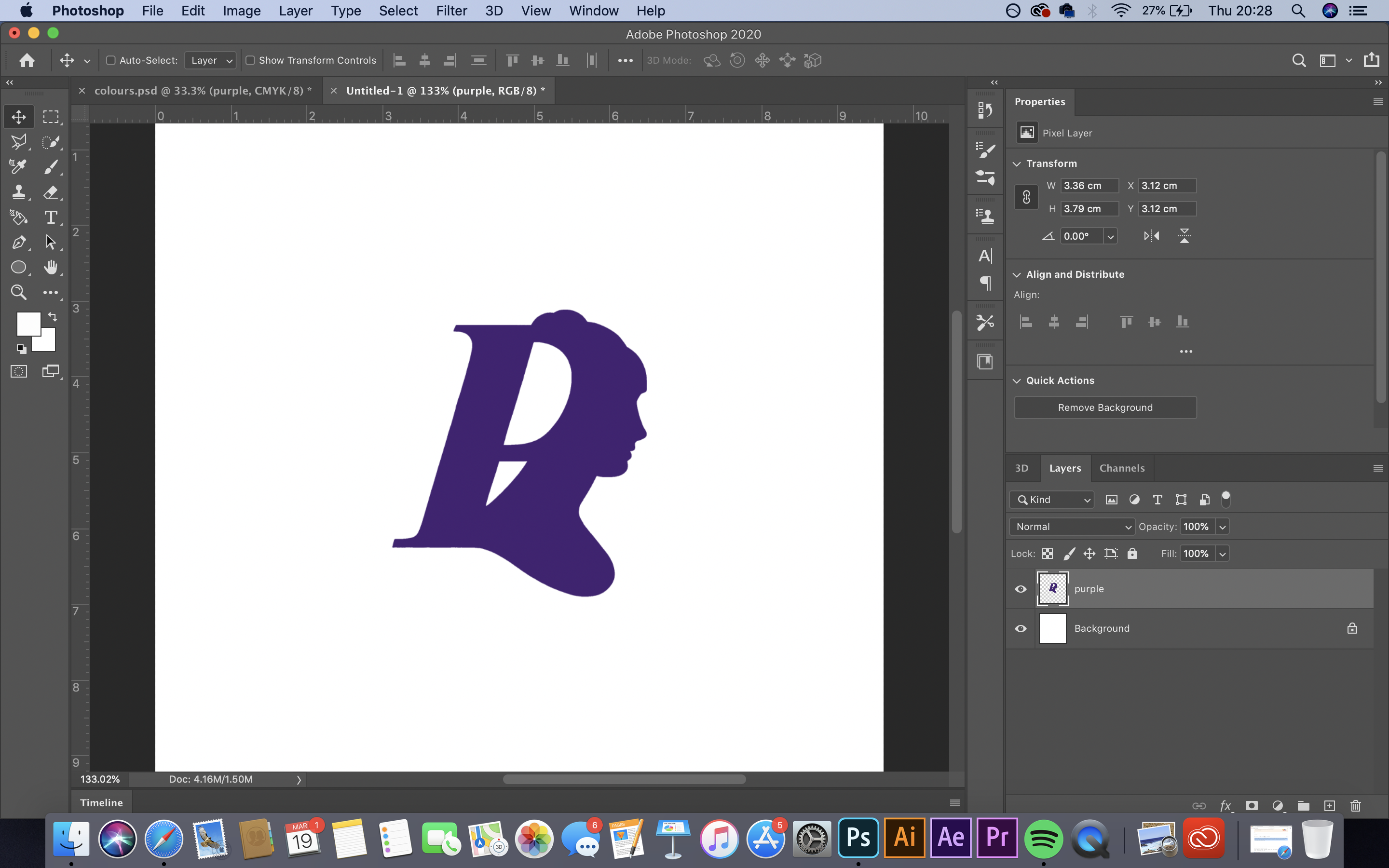Click the search icon in the options bar
Viewport: 1389px width, 868px height.
click(1299, 60)
